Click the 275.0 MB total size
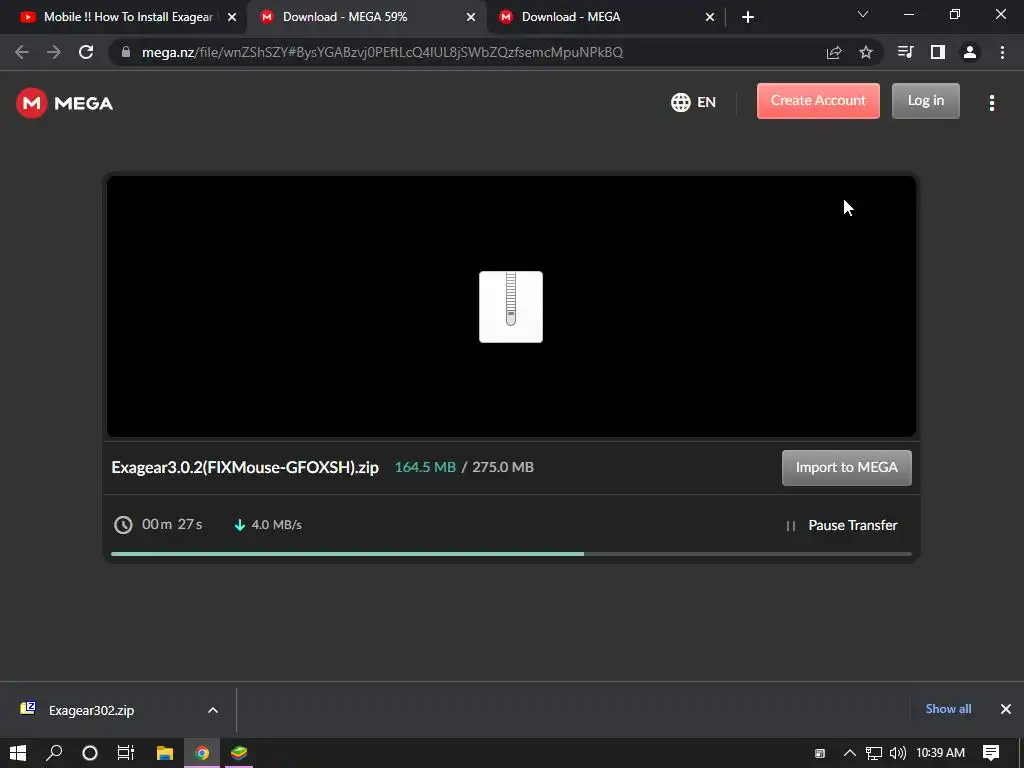Image resolution: width=1024 pixels, height=768 pixels. 503,467
